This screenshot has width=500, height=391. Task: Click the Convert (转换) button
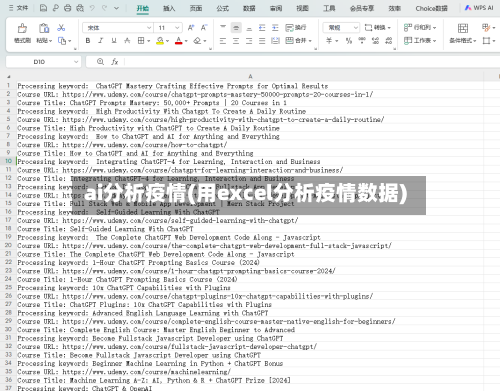pyautogui.click(x=378, y=28)
